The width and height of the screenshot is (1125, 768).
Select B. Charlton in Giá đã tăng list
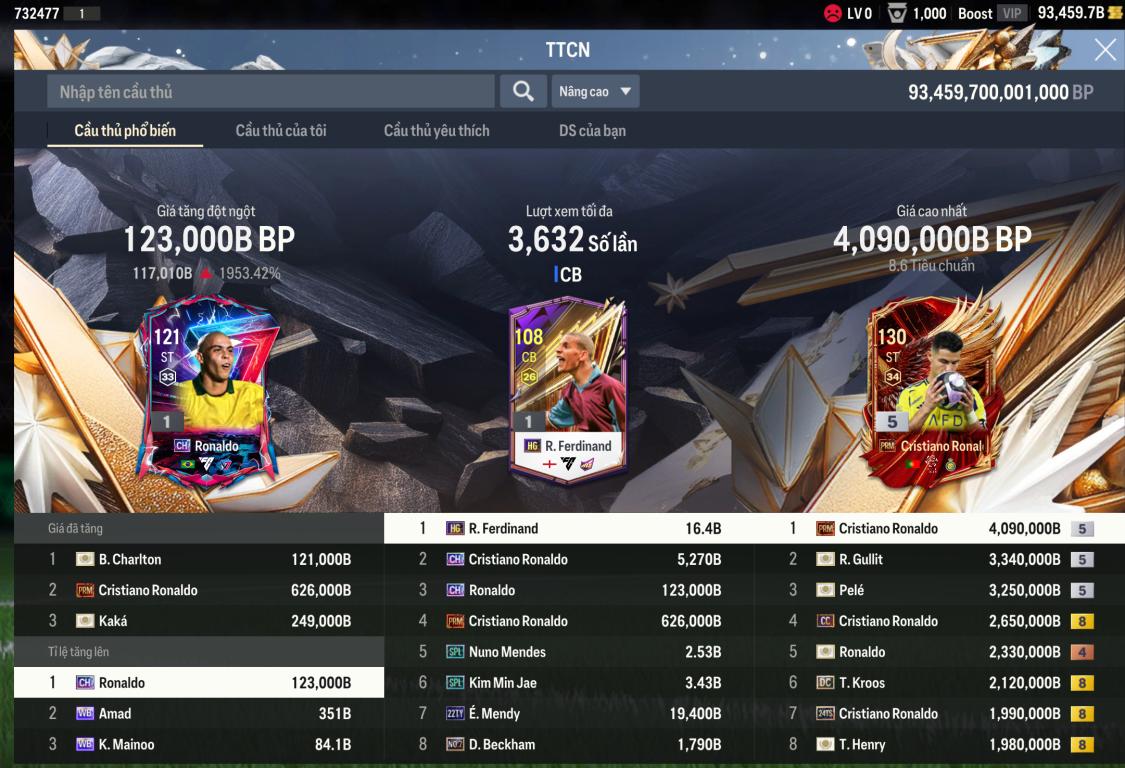pyautogui.click(x=199, y=559)
